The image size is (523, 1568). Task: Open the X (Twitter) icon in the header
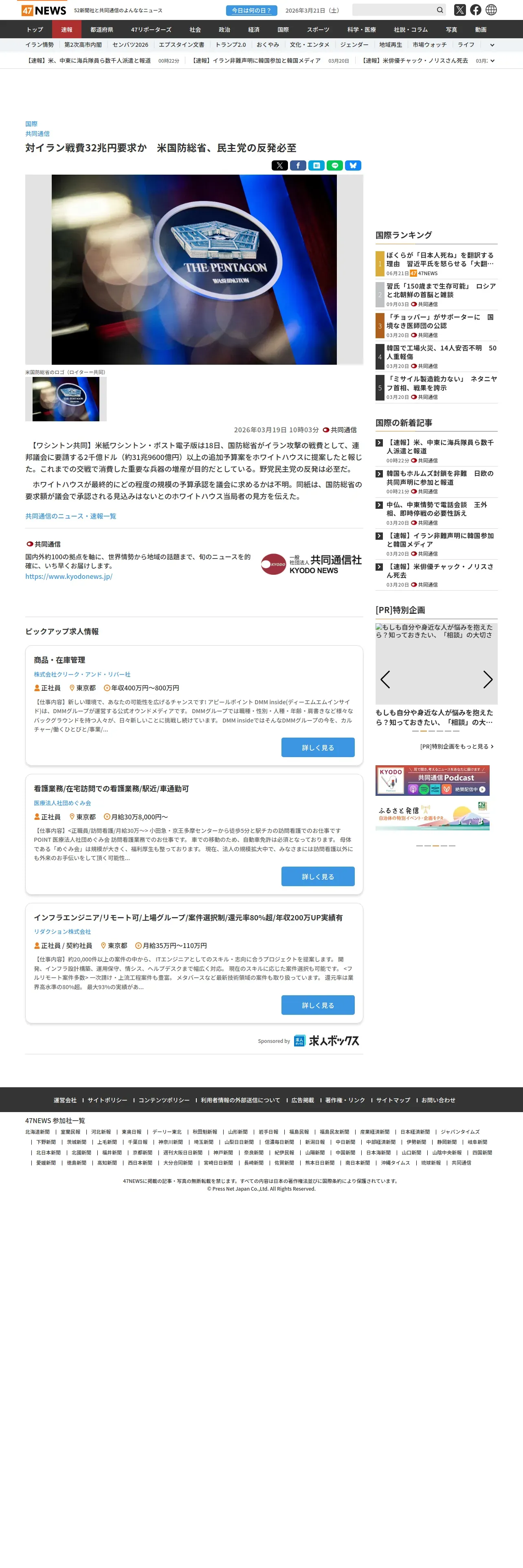460,10
